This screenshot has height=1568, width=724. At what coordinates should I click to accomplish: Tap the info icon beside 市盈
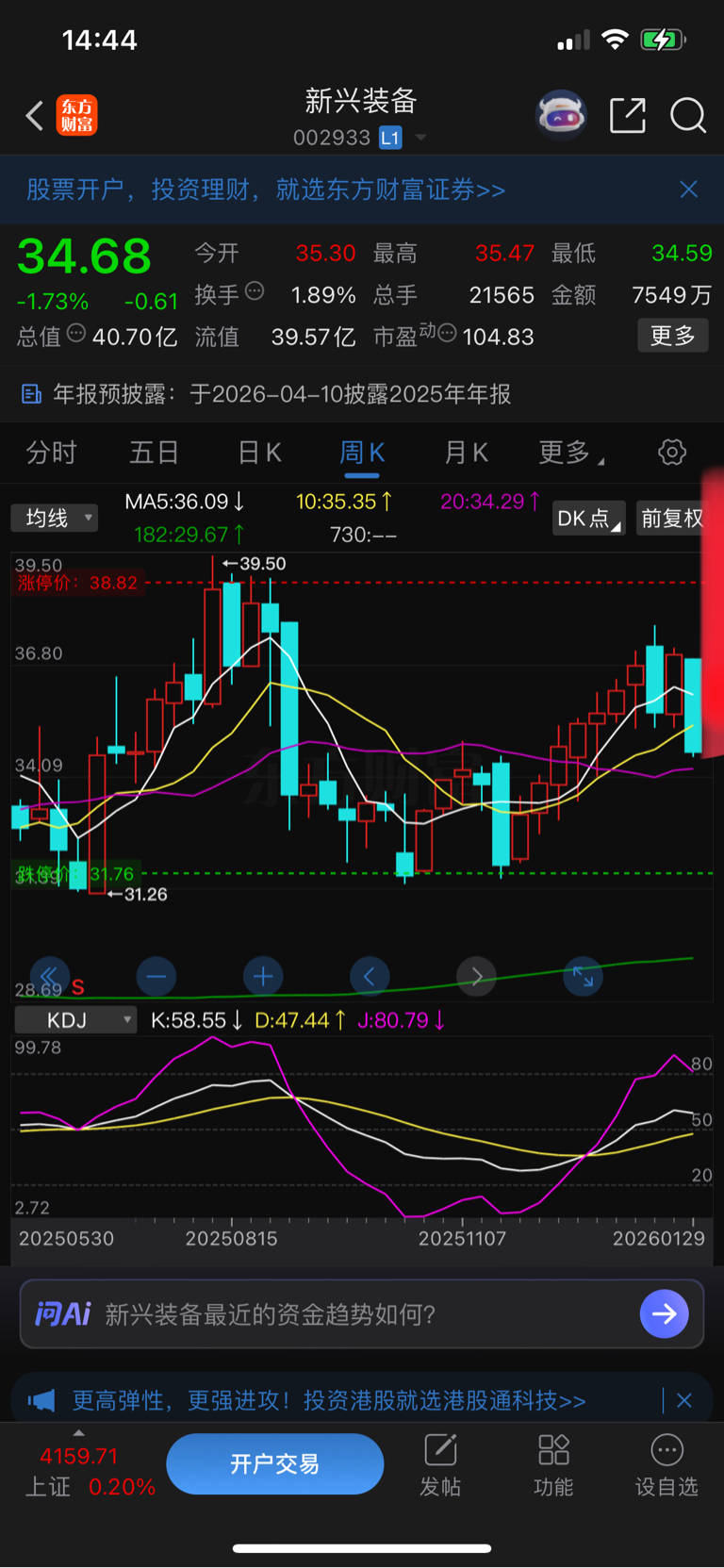(x=448, y=333)
